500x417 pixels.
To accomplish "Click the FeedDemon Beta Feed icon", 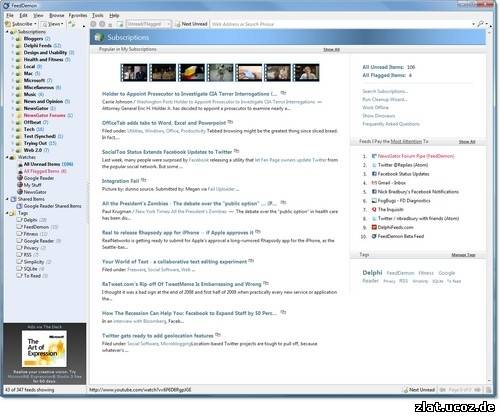I will coord(374,236).
